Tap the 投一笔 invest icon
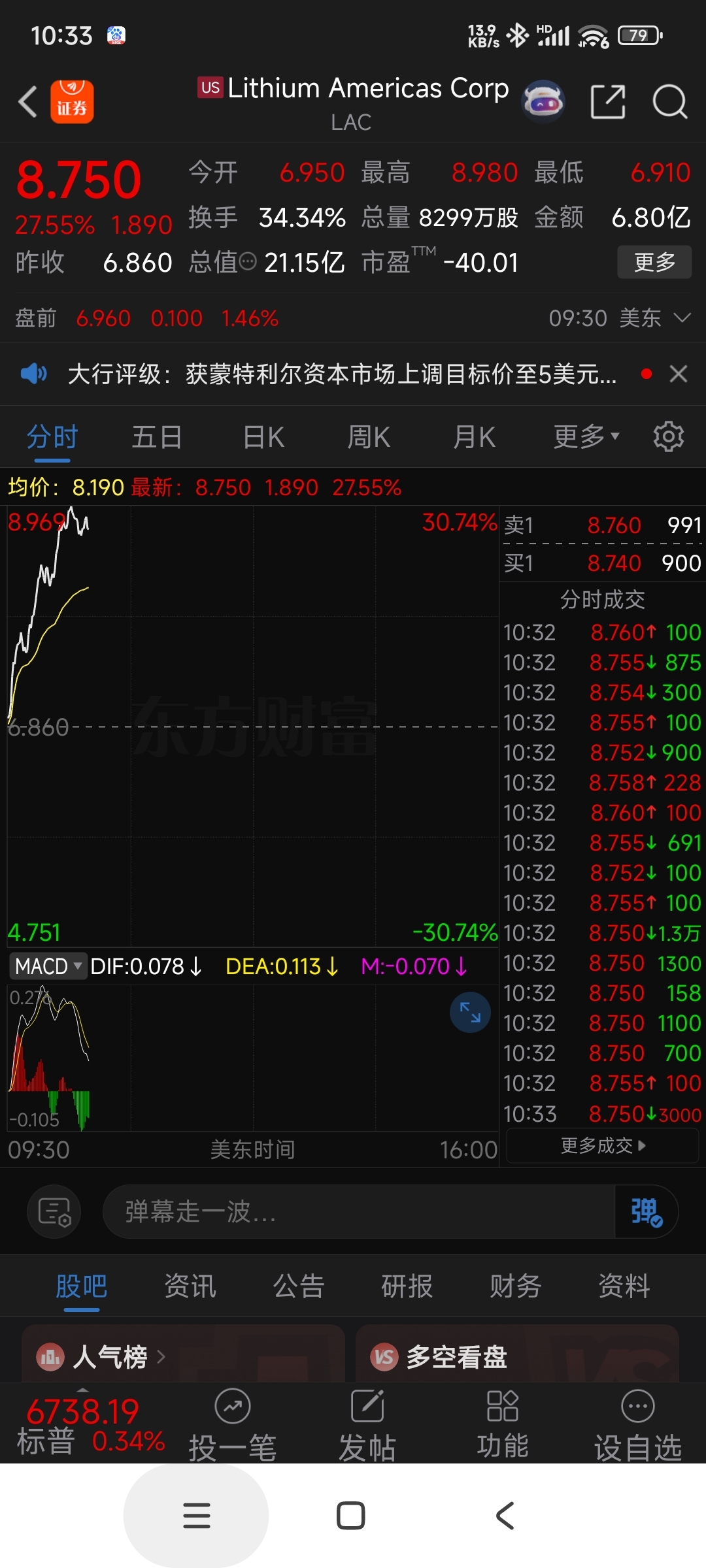 pyautogui.click(x=233, y=1406)
